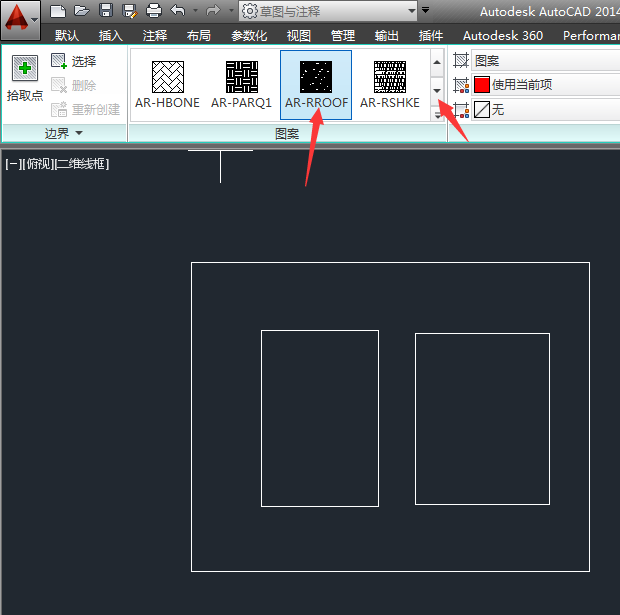
Task: Switch to the 视图 ribbon tab
Action: coord(299,36)
